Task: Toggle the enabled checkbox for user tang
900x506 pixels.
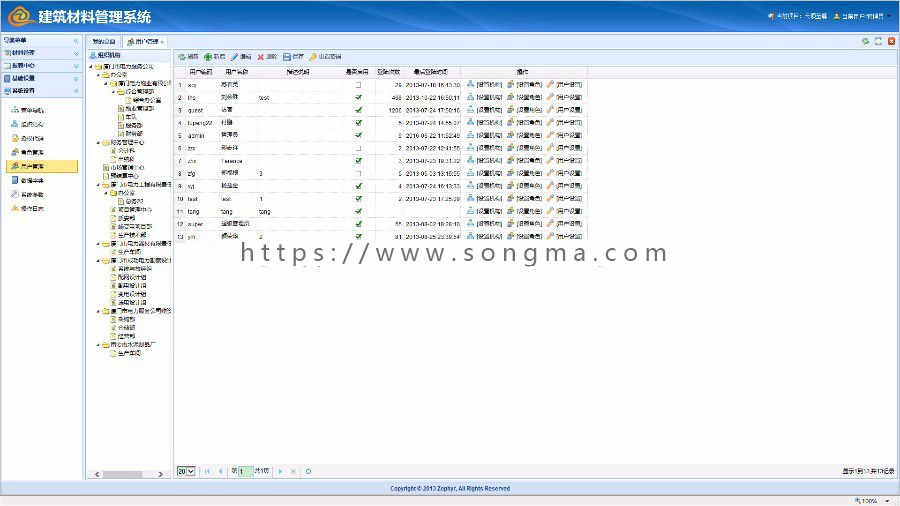Action: 358,211
